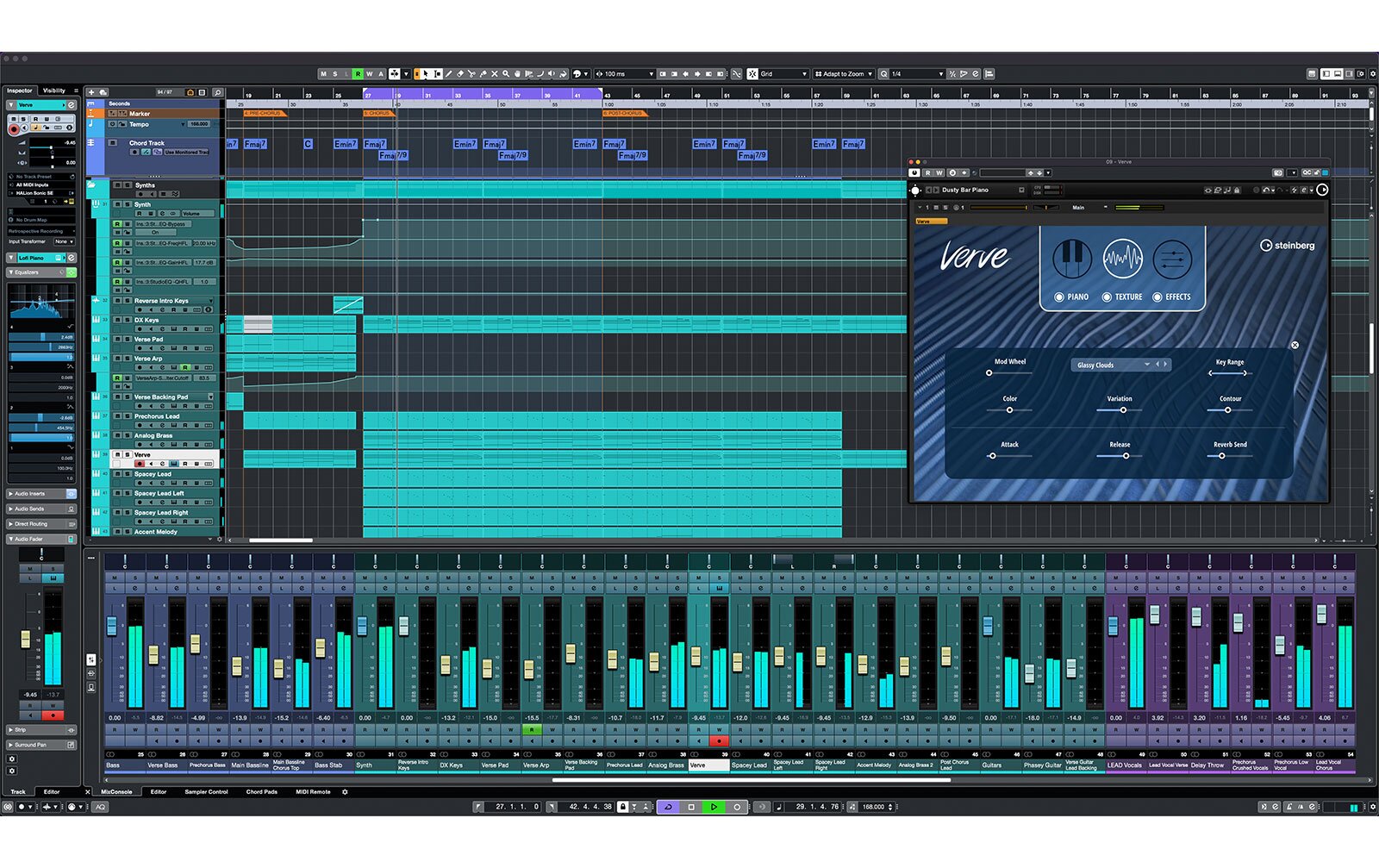Select the Erase tool in toolbar
This screenshot has height=868, width=1379.
tap(460, 74)
